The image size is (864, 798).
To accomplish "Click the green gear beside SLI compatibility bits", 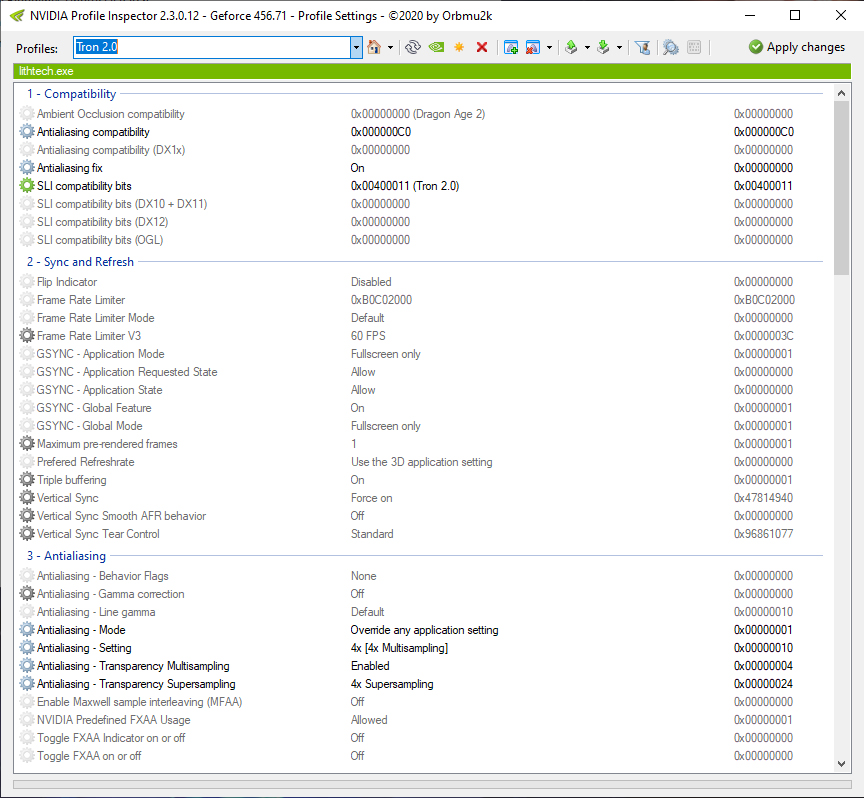I will click(26, 186).
